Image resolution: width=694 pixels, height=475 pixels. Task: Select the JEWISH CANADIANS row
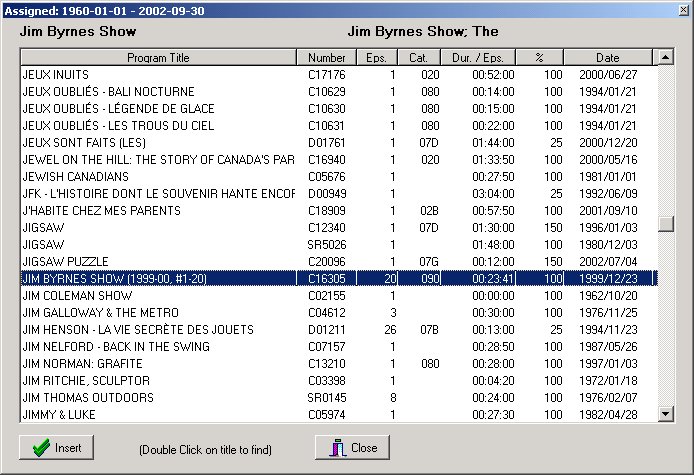coord(339,177)
